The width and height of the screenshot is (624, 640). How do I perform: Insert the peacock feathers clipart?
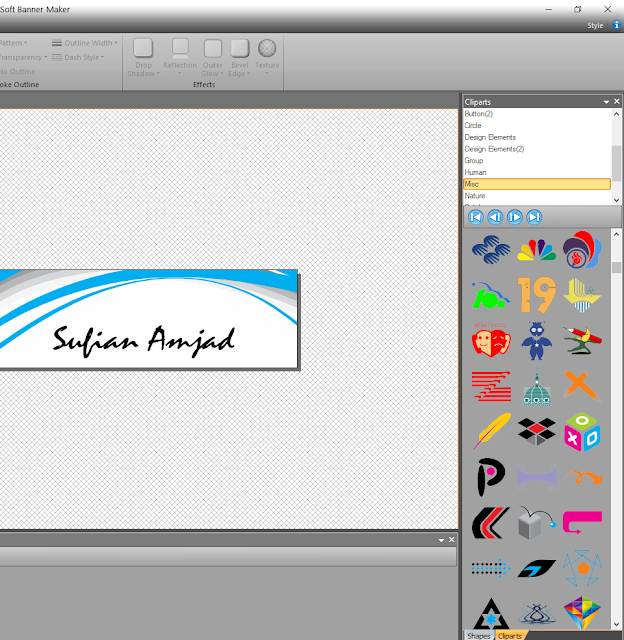[x=536, y=250]
